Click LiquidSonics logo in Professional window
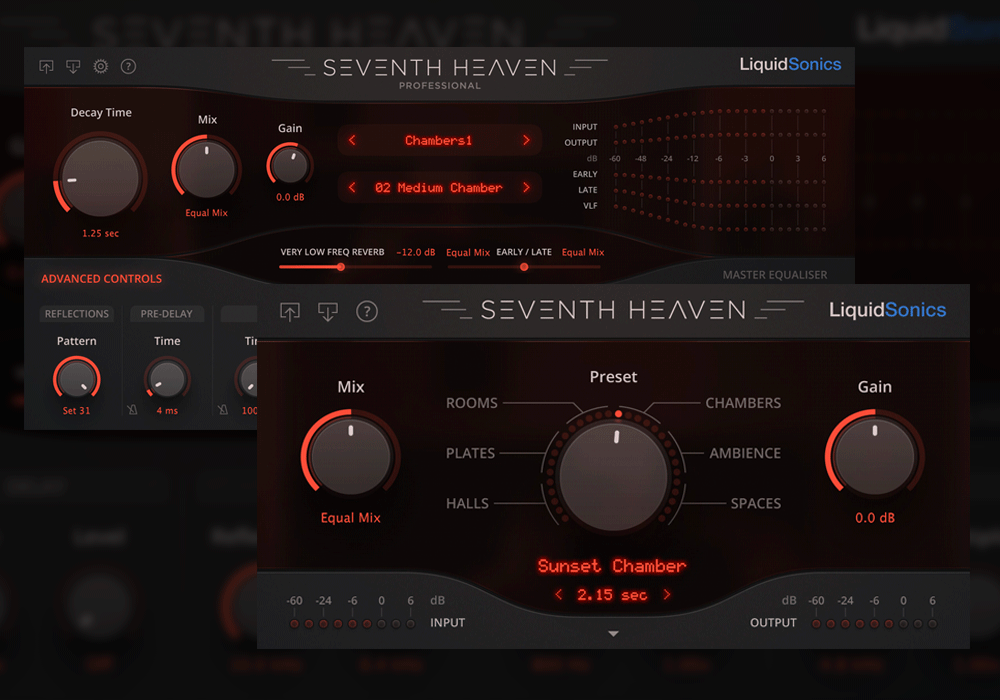The width and height of the screenshot is (1000, 700). pyautogui.click(x=790, y=64)
